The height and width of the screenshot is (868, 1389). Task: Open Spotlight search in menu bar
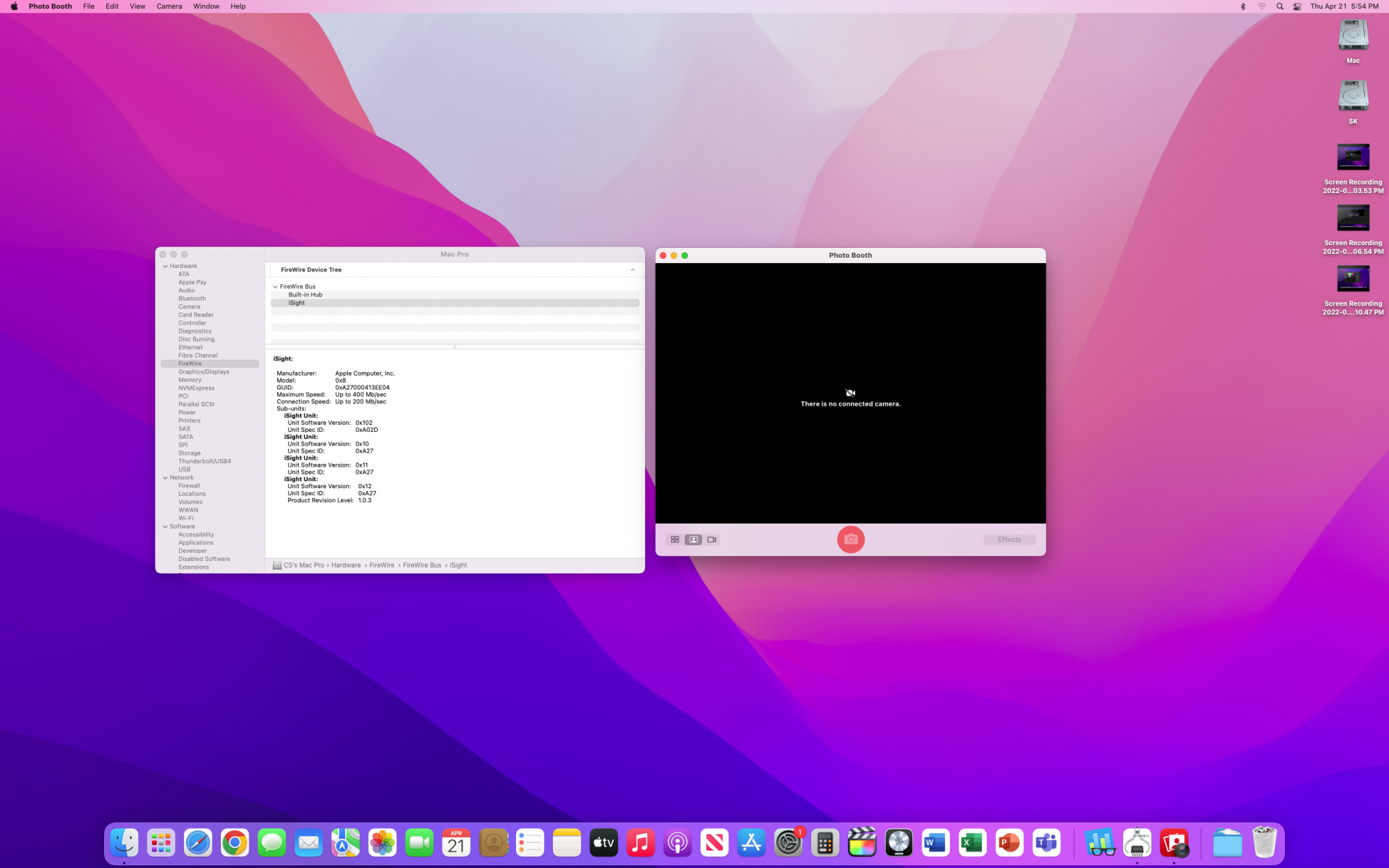[x=1280, y=6]
